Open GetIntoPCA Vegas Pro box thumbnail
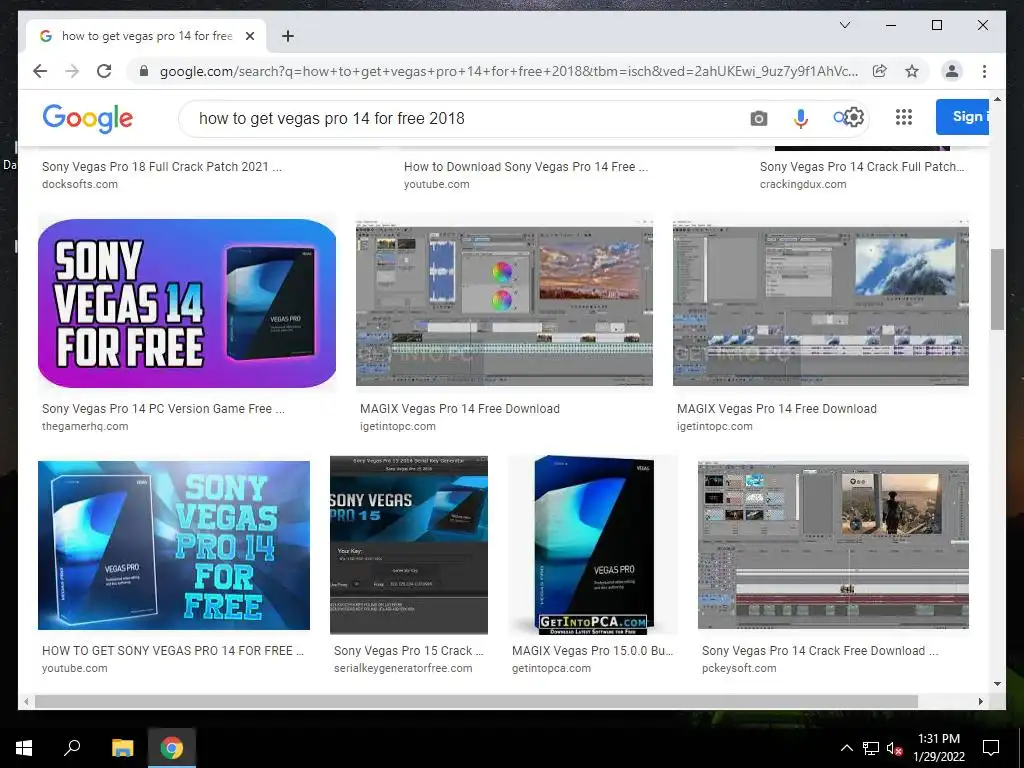Viewport: 1024px width, 768px height. (593, 545)
